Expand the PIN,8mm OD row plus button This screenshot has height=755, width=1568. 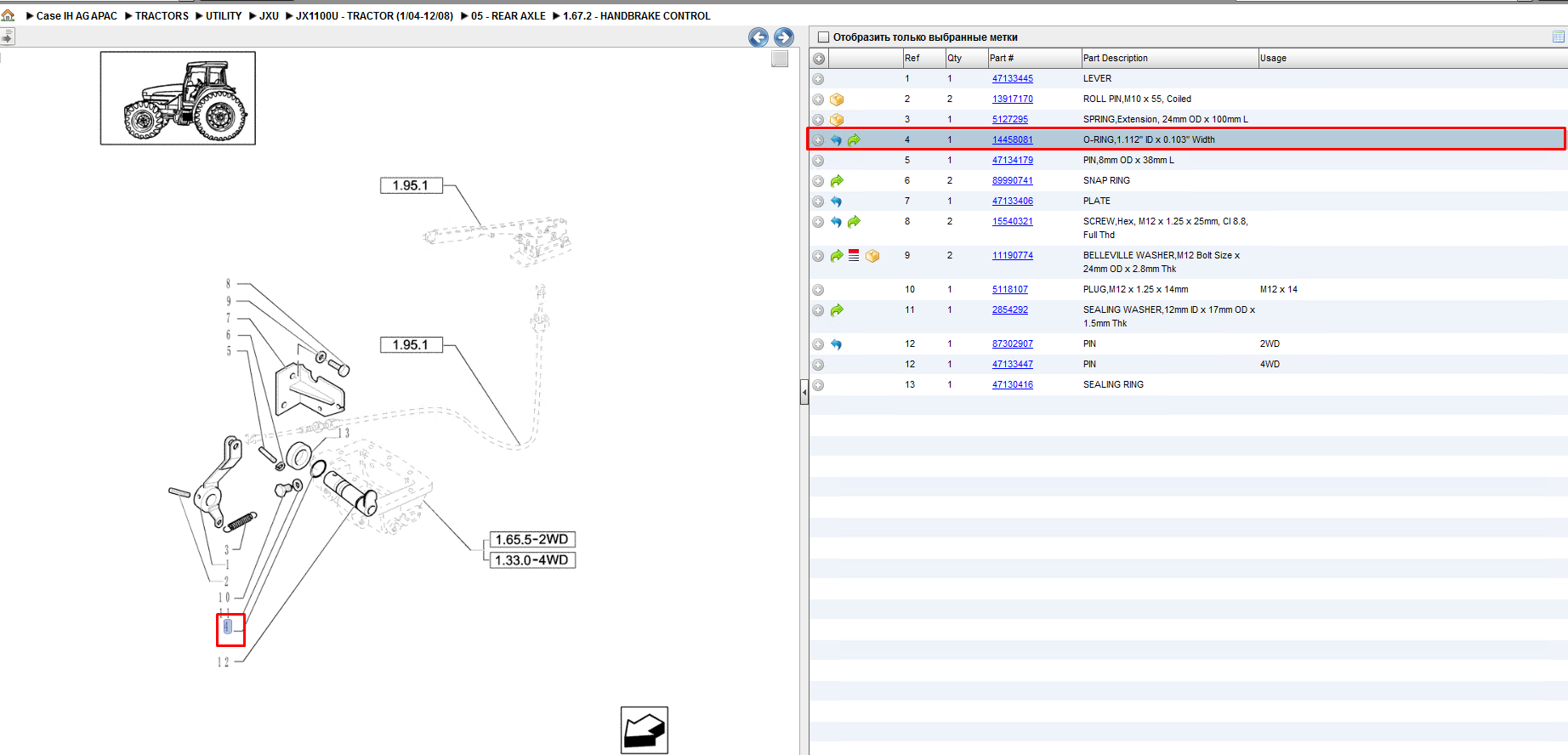818,161
